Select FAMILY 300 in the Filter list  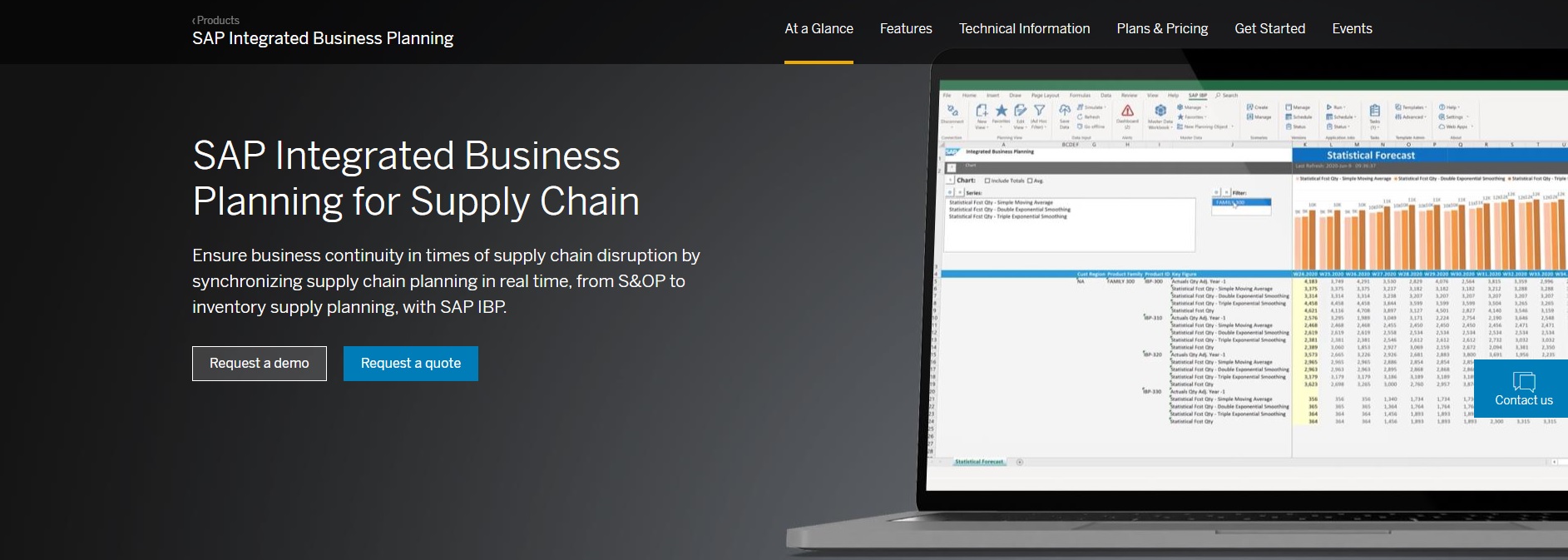[1241, 202]
